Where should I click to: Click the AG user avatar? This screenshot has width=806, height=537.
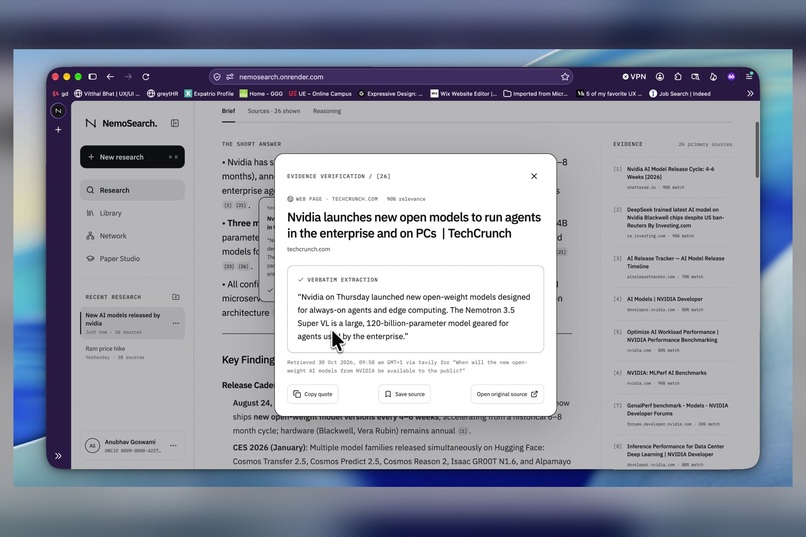(x=92, y=446)
